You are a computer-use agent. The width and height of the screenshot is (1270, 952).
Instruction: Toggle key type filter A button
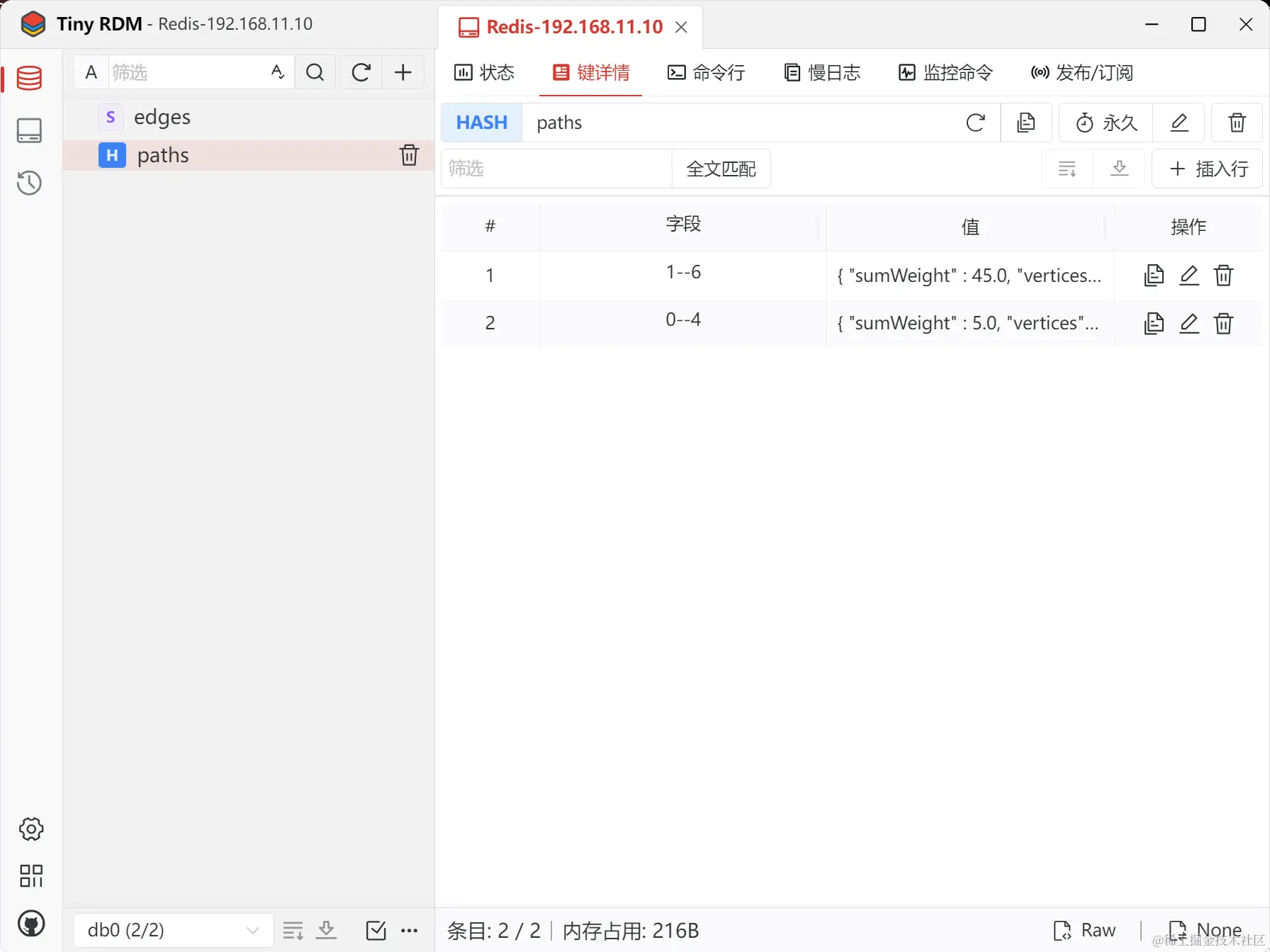pos(91,72)
